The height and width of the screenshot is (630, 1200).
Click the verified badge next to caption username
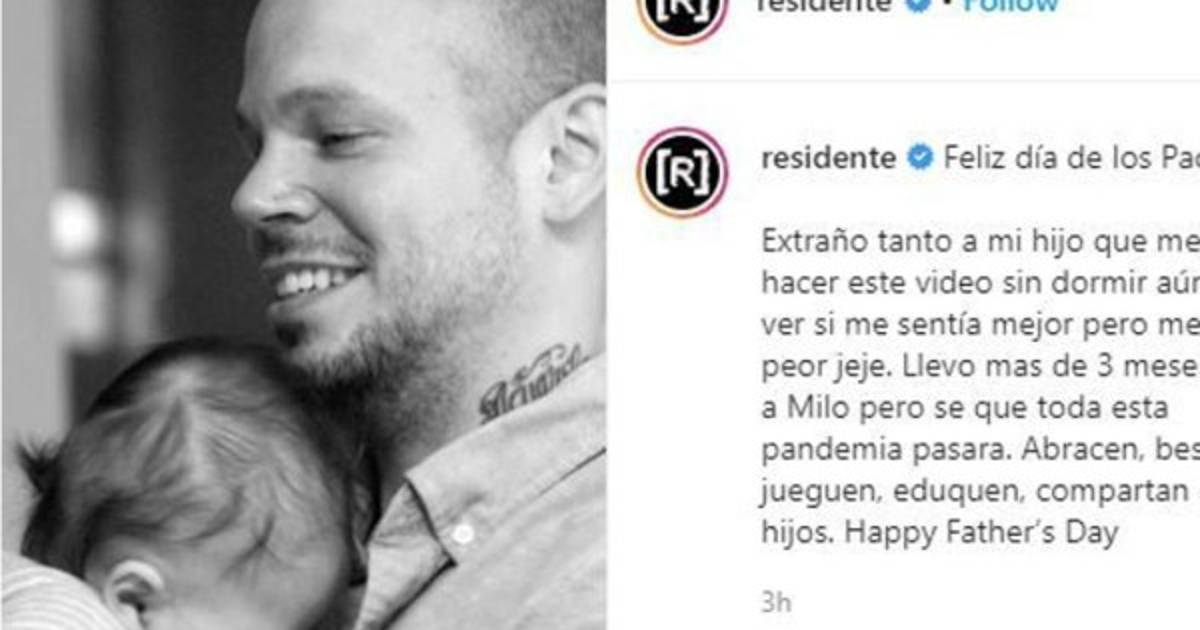pos(920,158)
